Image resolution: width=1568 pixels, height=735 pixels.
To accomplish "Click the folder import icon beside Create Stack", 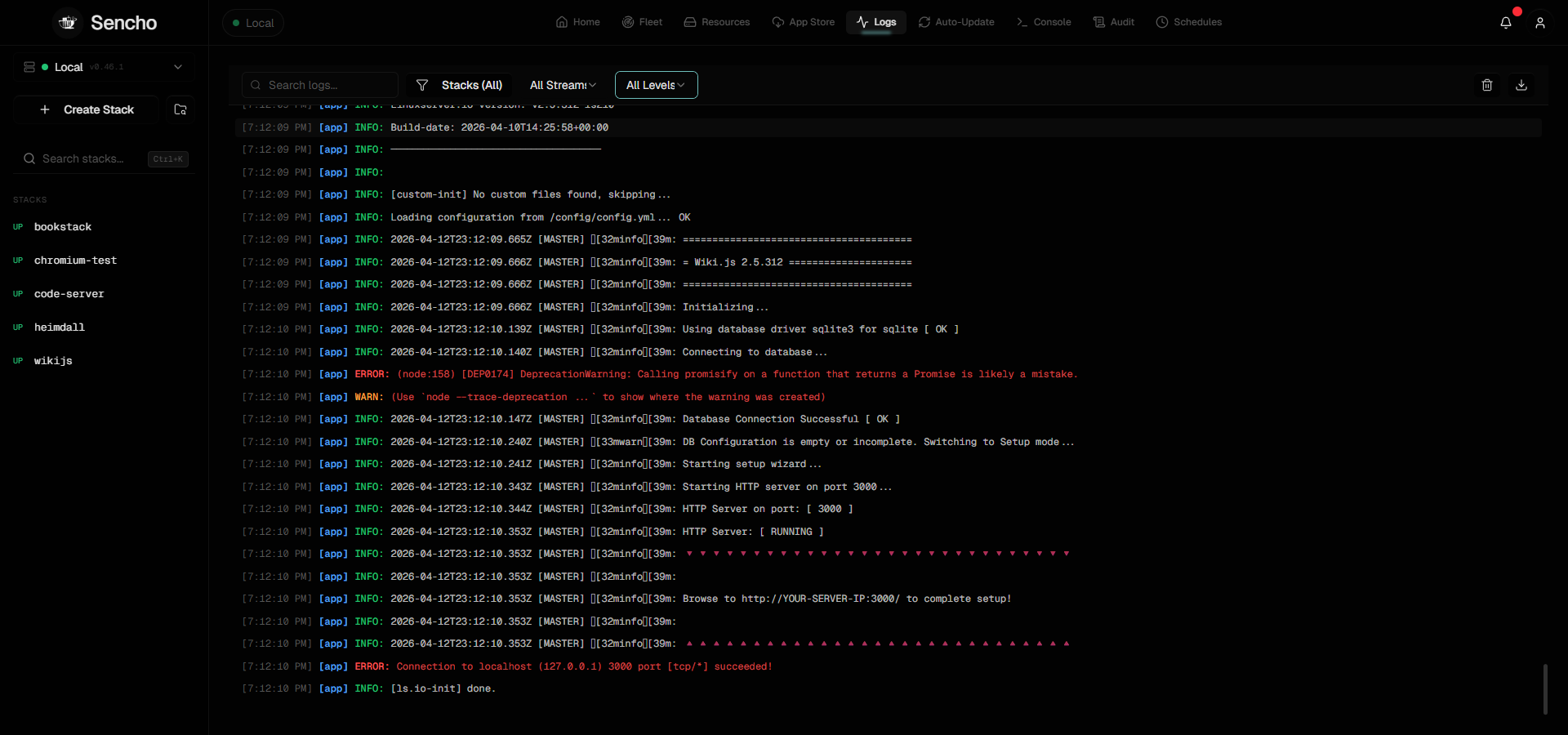I will [180, 109].
